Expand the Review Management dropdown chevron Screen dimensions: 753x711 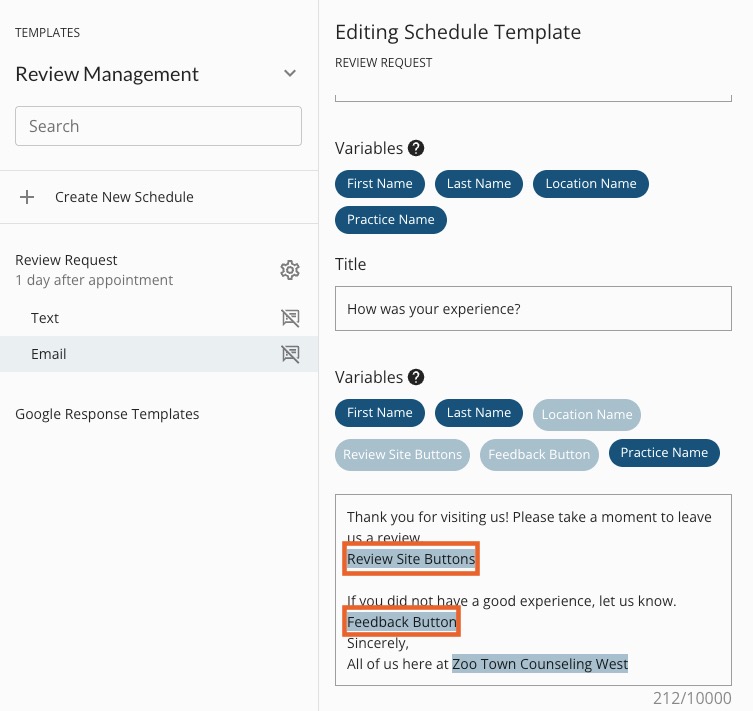coord(290,74)
